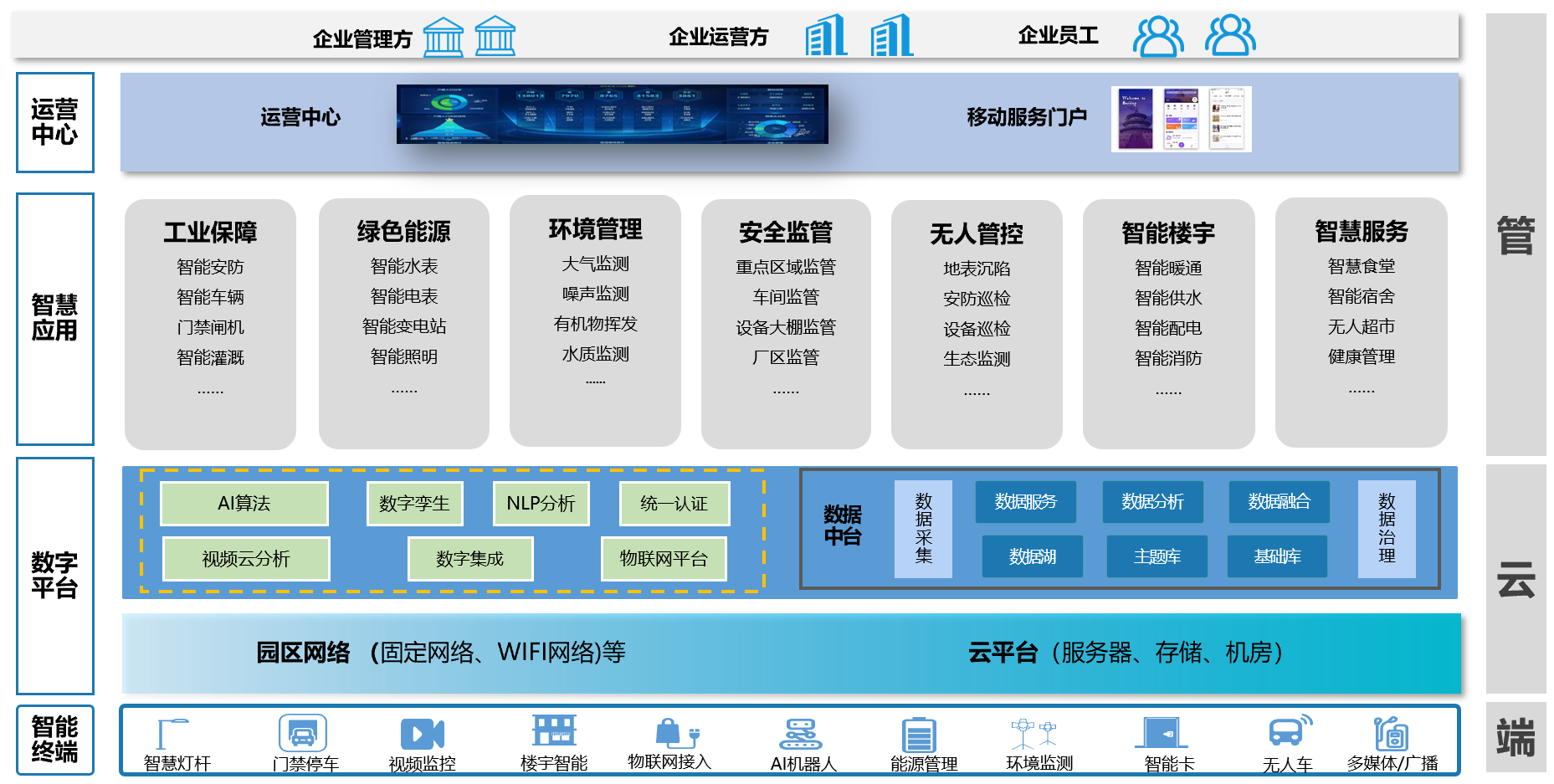1554x784 pixels.
Task: Select the vertical 数据采集 box
Action: 924,529
